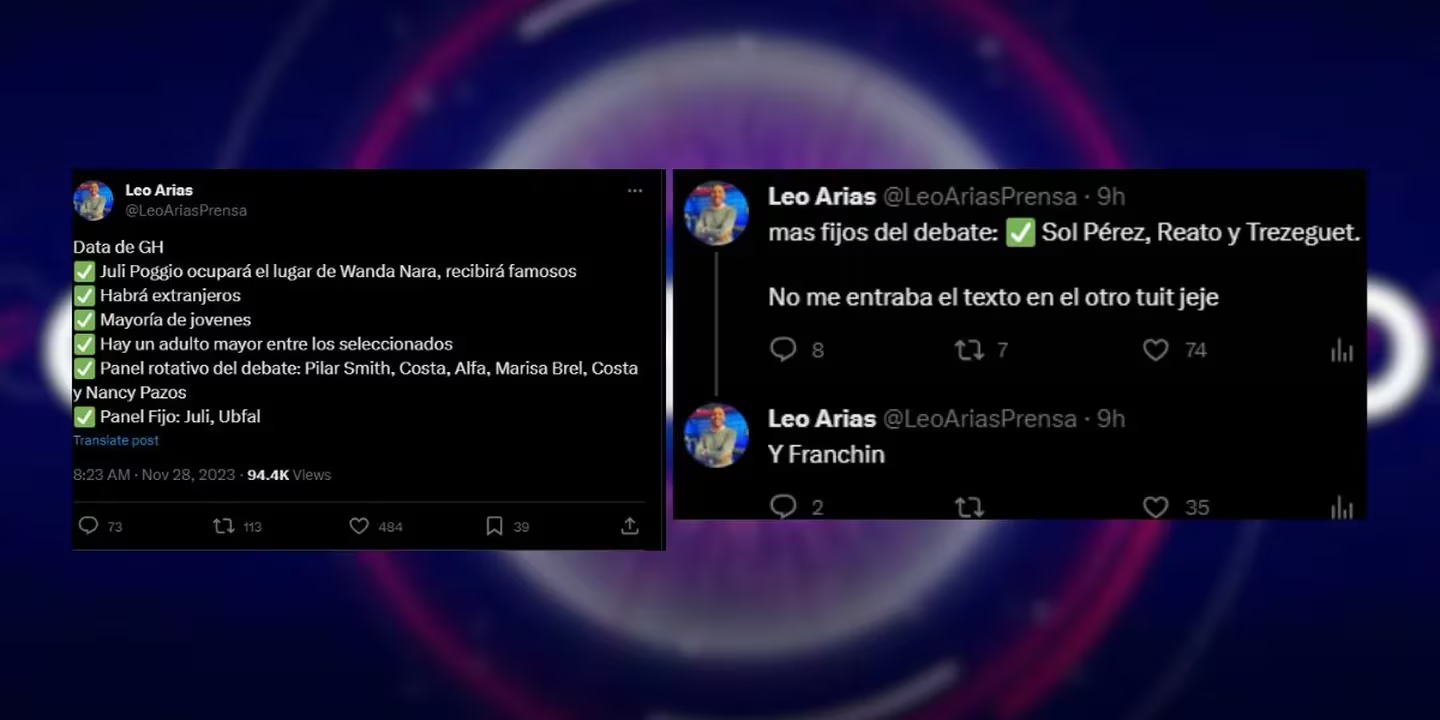Open avatar on the 'Y Franchin' reply
Screen dimensions: 1440x720
(716, 435)
